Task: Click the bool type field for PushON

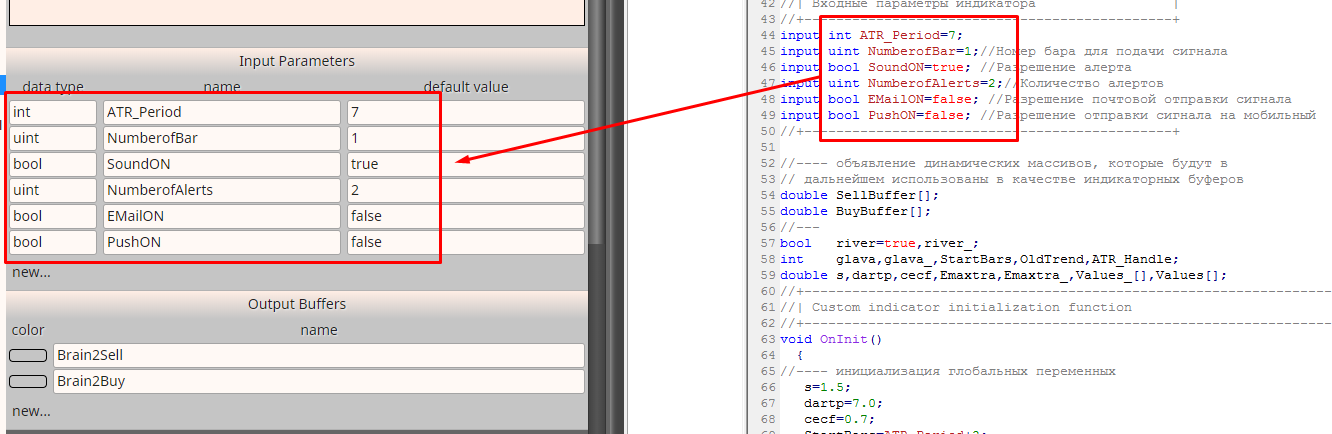Action: click(x=53, y=242)
